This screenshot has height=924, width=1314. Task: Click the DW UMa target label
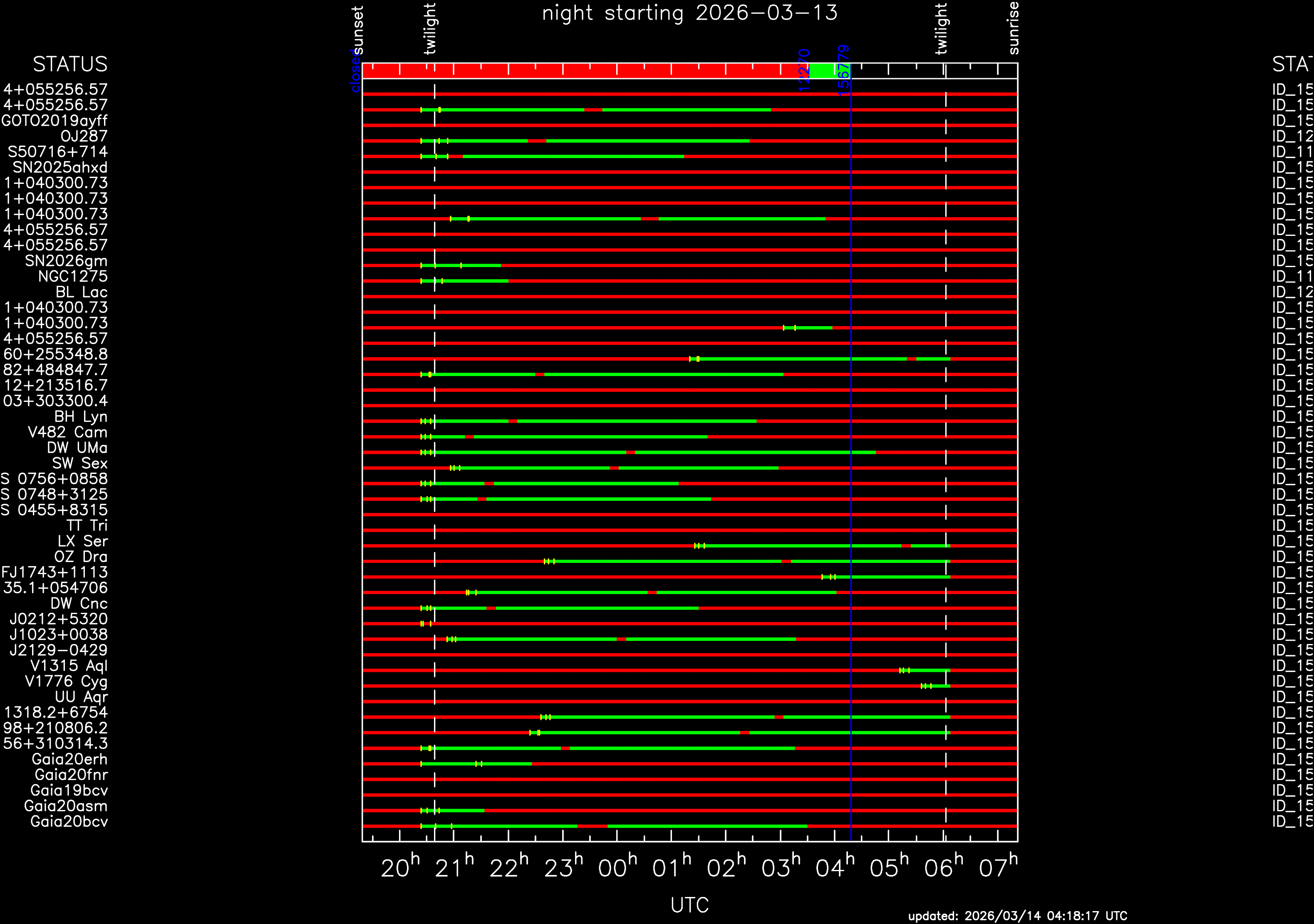pos(77,448)
